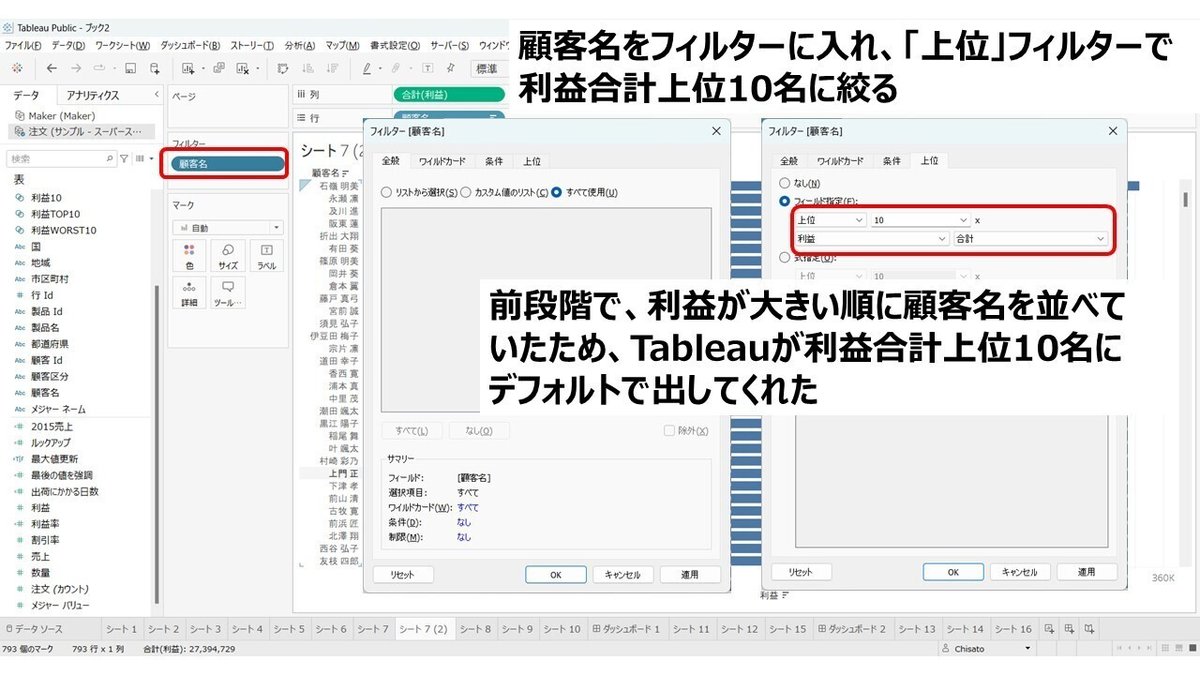This screenshot has width=1200, height=675.
Task: Enable the なし option in the 上位 tab
Action: [784, 183]
